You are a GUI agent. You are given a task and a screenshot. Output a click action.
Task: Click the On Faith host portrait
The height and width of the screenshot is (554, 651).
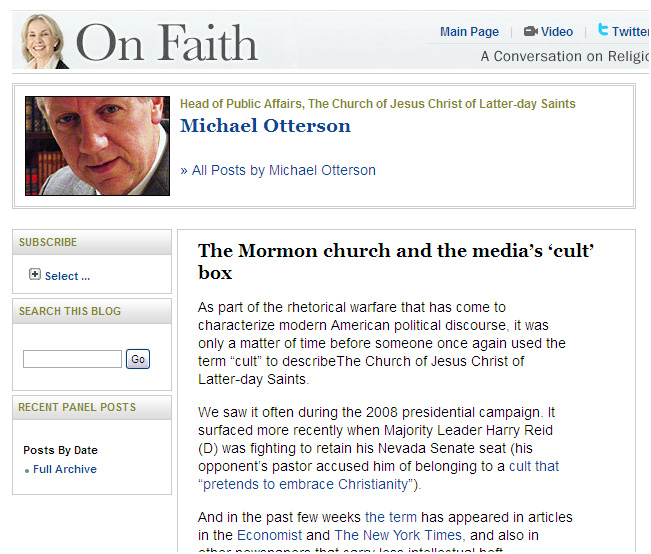(43, 41)
